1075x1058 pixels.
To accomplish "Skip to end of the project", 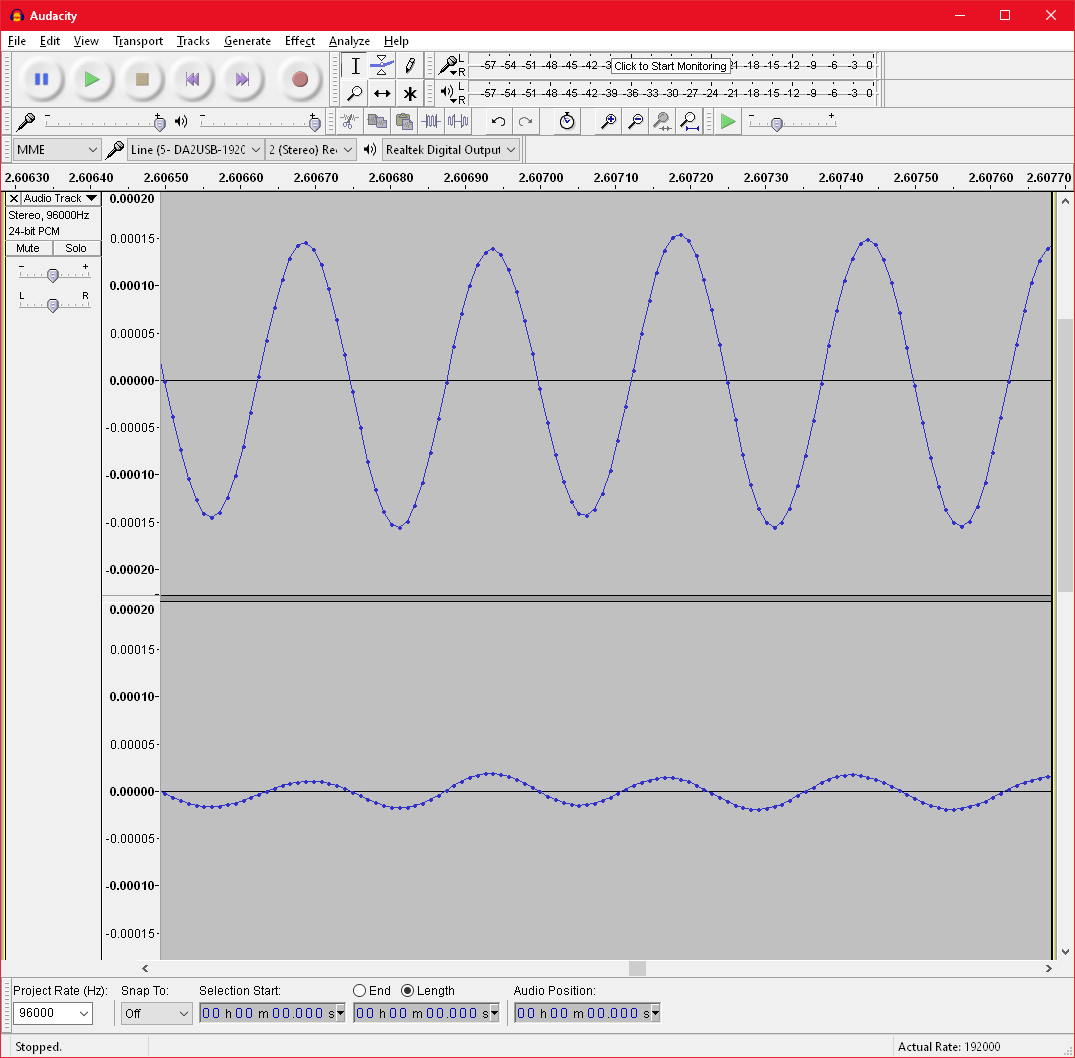I will tap(242, 80).
